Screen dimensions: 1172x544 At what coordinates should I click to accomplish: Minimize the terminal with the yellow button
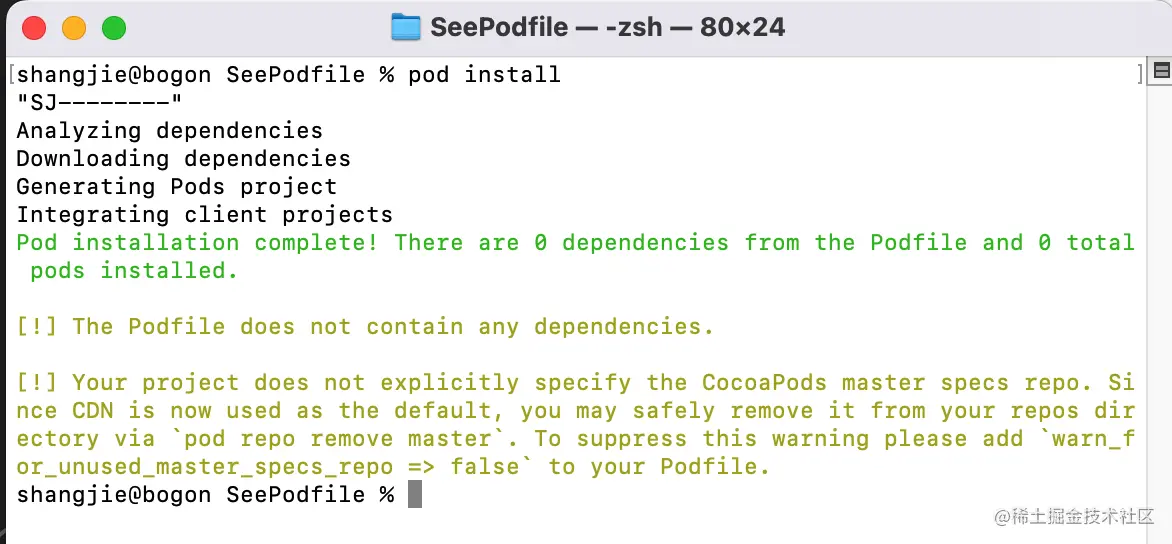[x=74, y=28]
